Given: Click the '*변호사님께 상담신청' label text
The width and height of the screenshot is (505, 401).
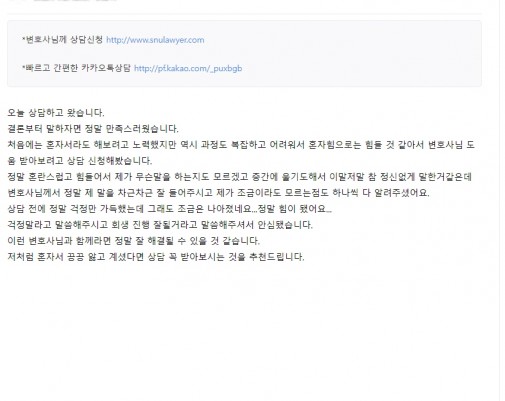Looking at the screenshot, I should click(62, 40).
